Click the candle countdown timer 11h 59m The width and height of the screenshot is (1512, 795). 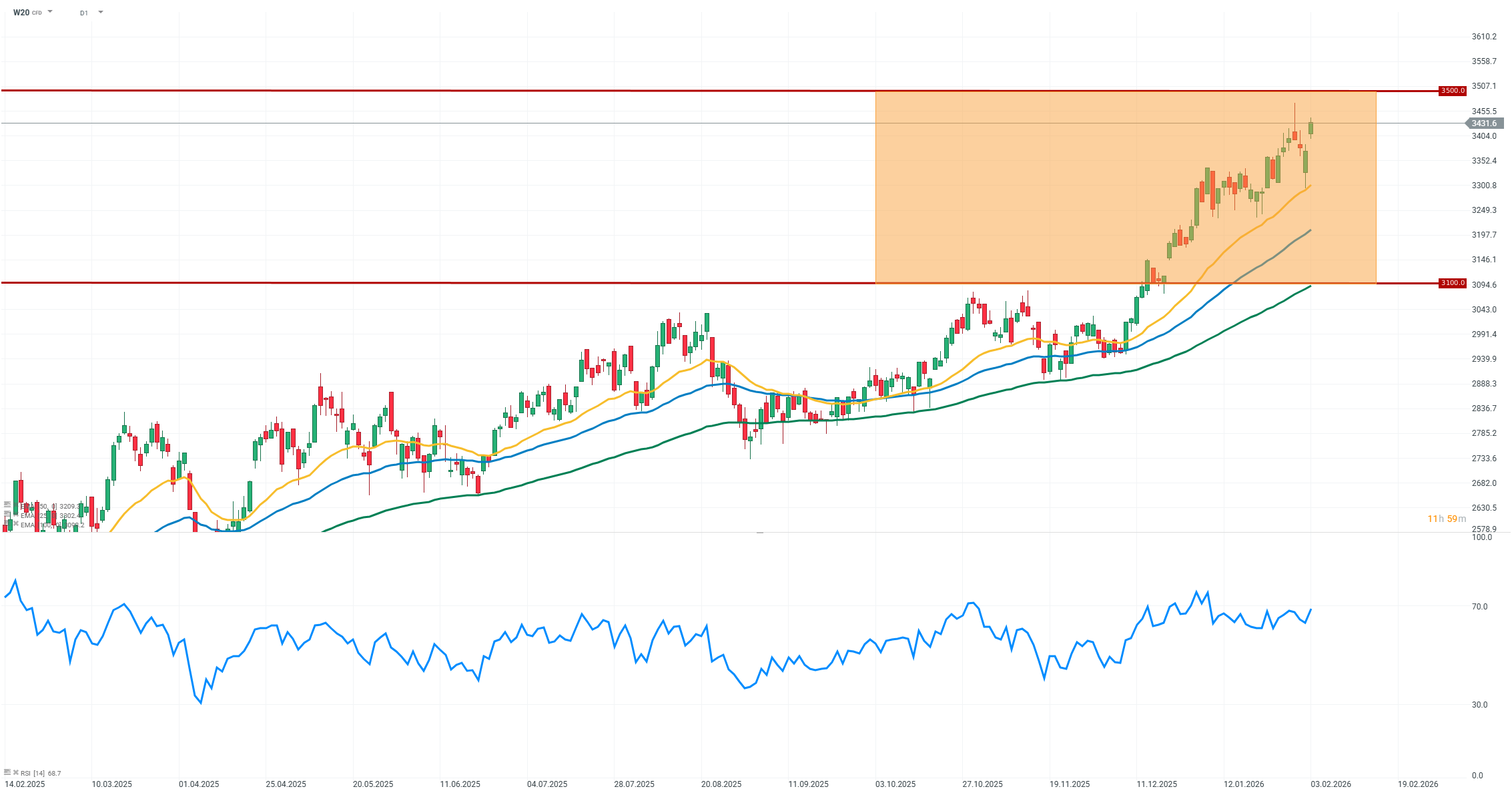(x=1447, y=519)
